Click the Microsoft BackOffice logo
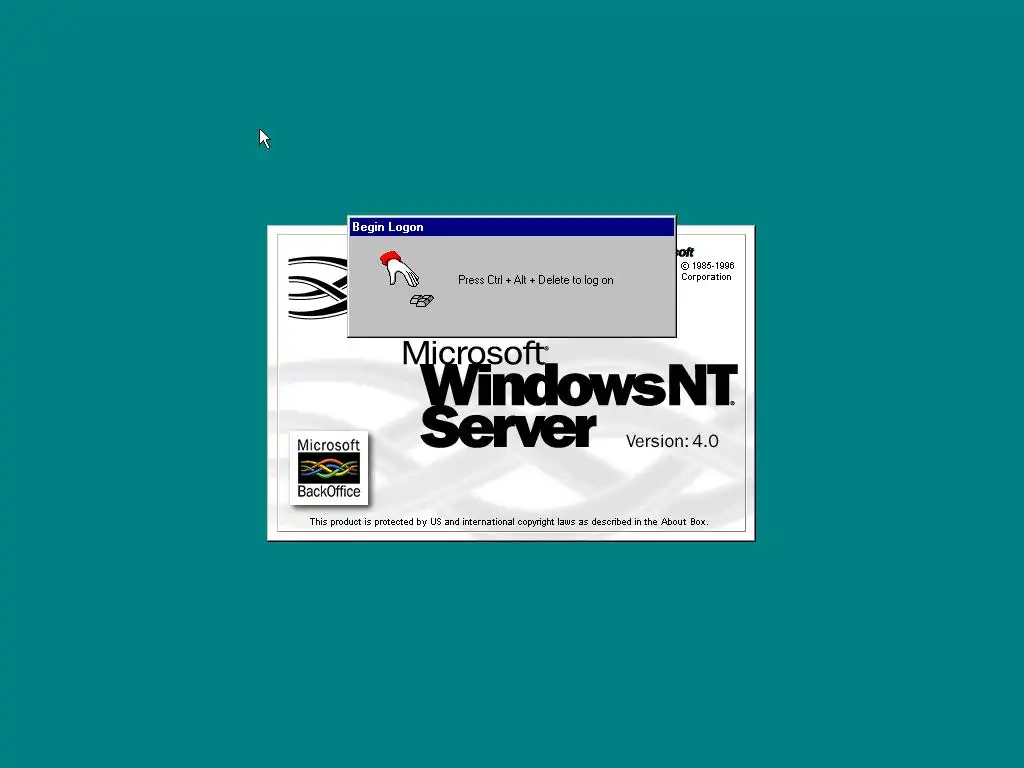This screenshot has width=1024, height=768. [x=328, y=468]
